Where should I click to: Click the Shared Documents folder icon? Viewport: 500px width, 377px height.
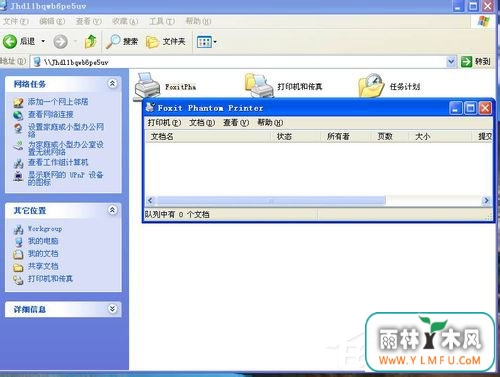click(18, 267)
